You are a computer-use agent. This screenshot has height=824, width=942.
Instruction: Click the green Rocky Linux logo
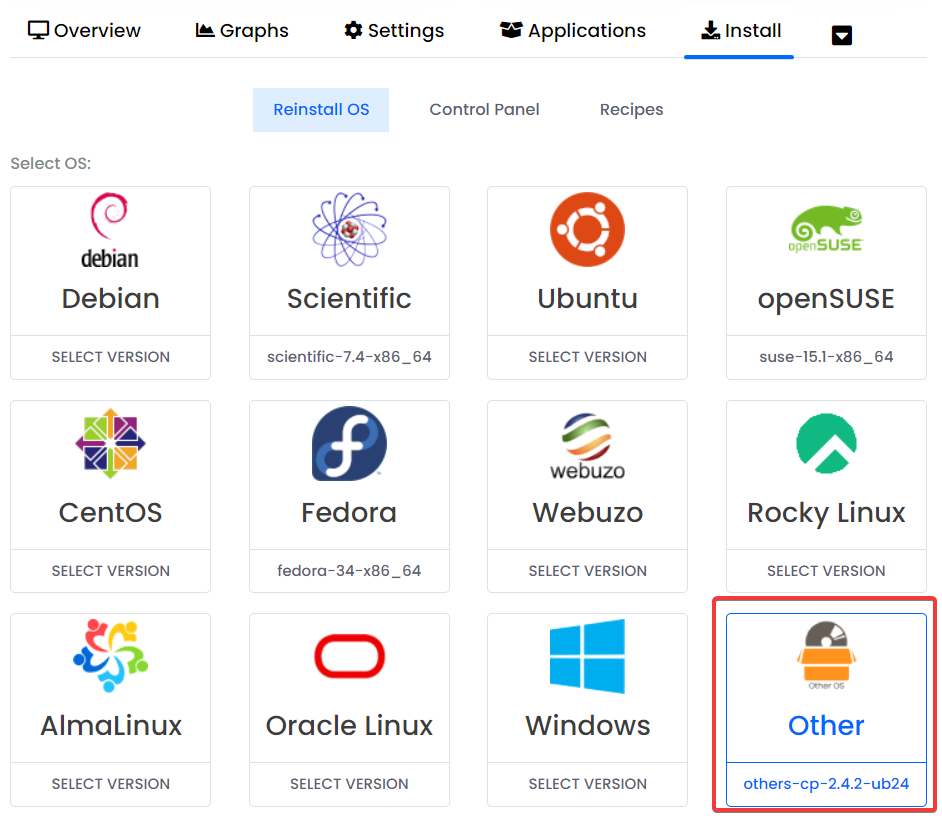(x=826, y=443)
